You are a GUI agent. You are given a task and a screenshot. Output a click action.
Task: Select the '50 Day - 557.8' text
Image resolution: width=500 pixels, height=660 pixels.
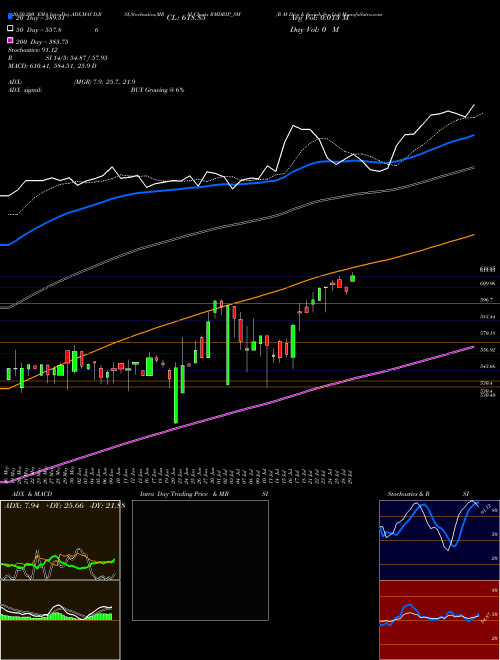pyautogui.click(x=38, y=30)
